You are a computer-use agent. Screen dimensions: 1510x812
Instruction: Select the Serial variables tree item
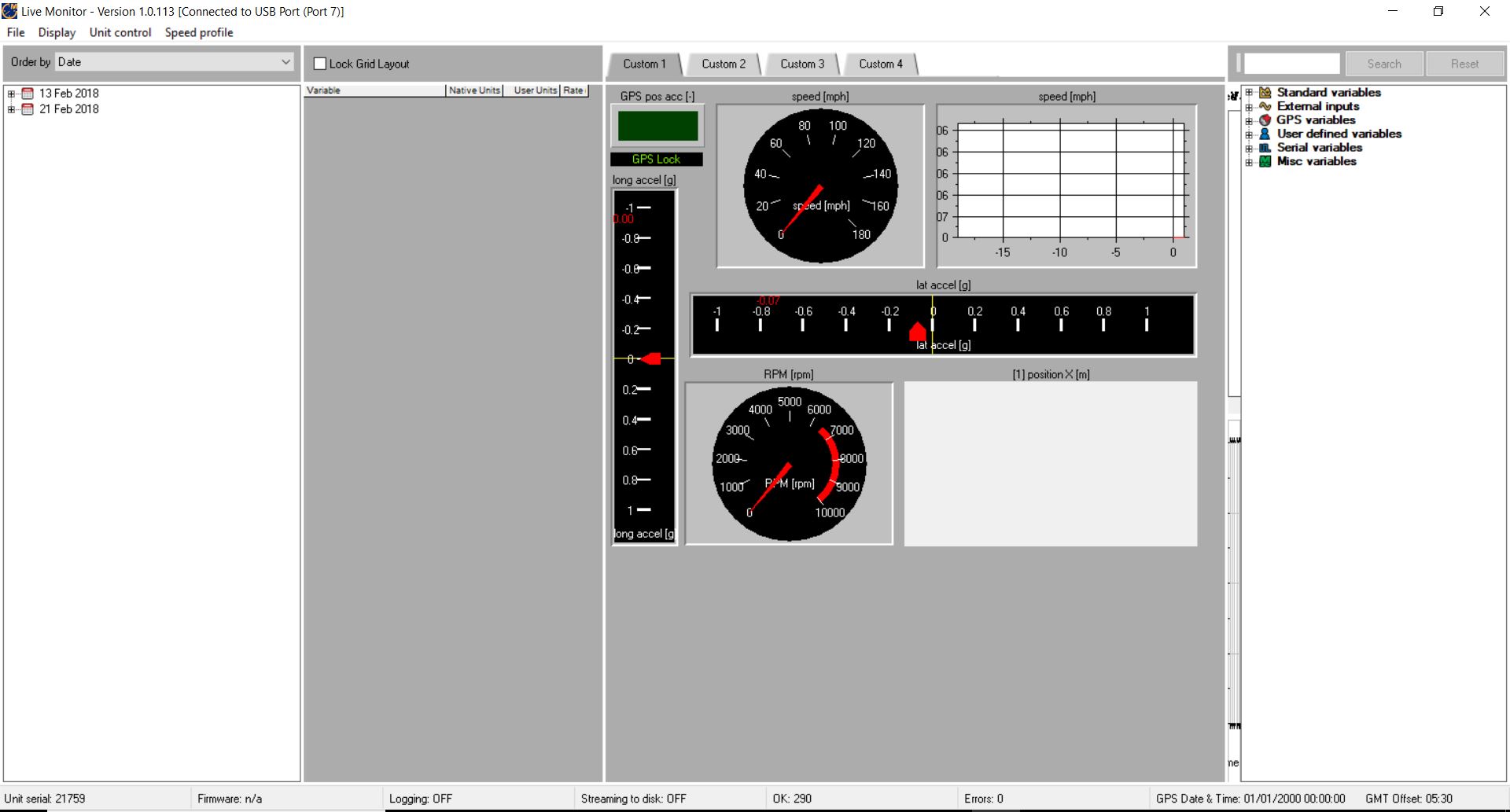pyautogui.click(x=1320, y=148)
